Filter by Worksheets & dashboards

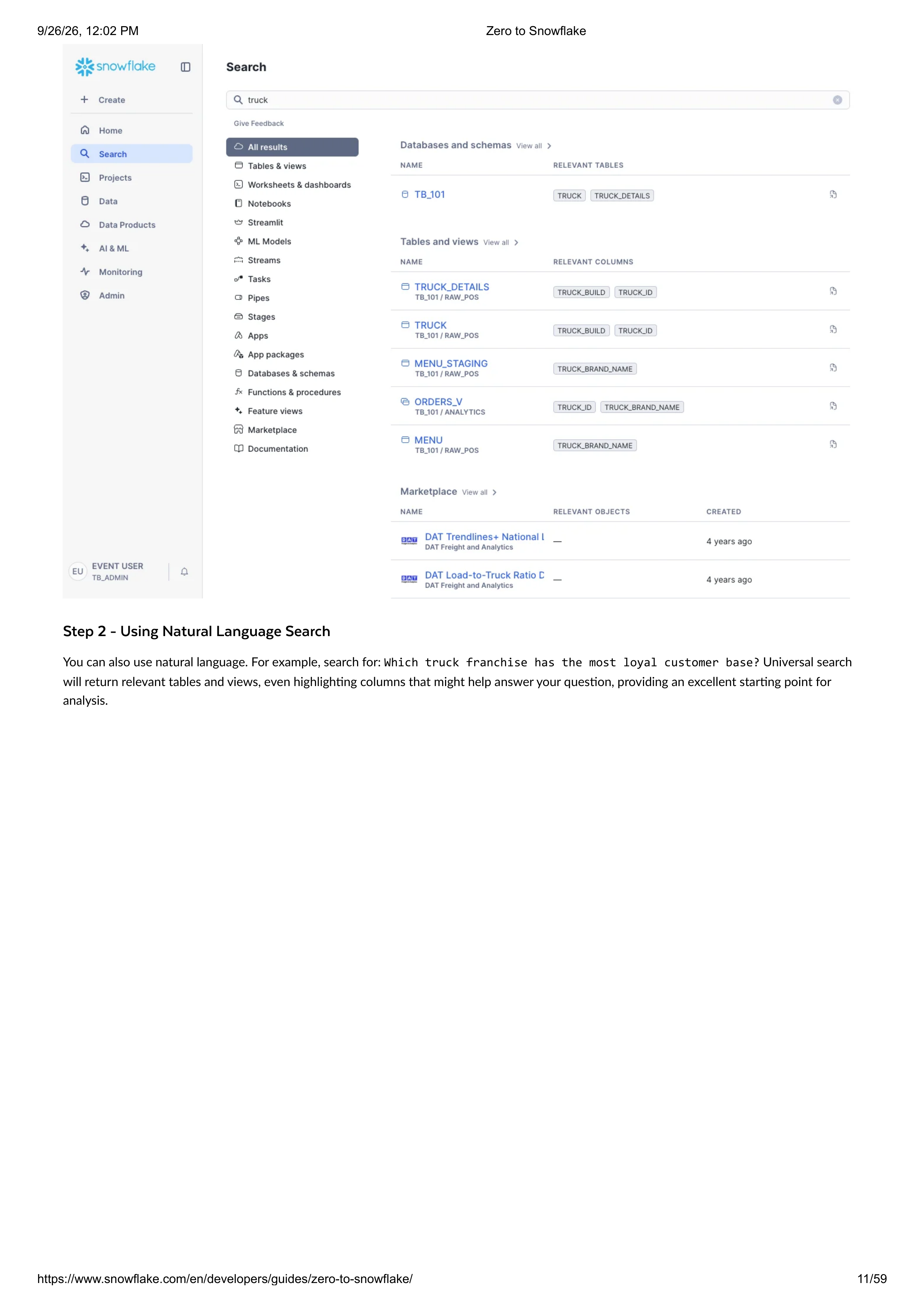click(292, 185)
